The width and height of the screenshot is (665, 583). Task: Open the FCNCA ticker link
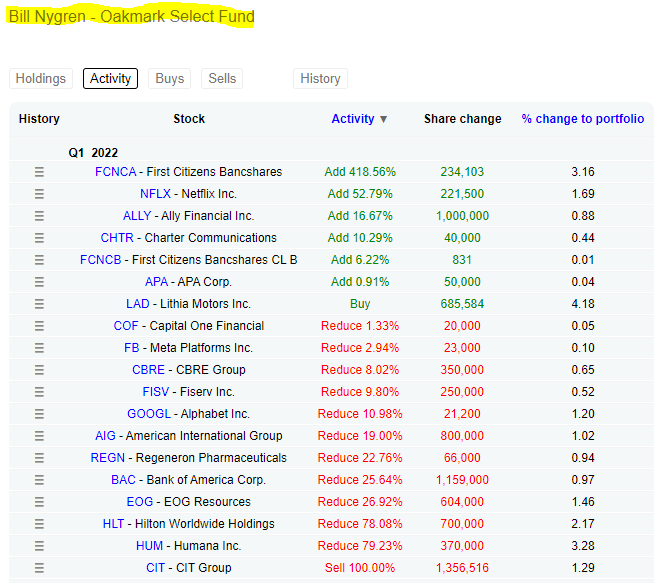point(115,172)
